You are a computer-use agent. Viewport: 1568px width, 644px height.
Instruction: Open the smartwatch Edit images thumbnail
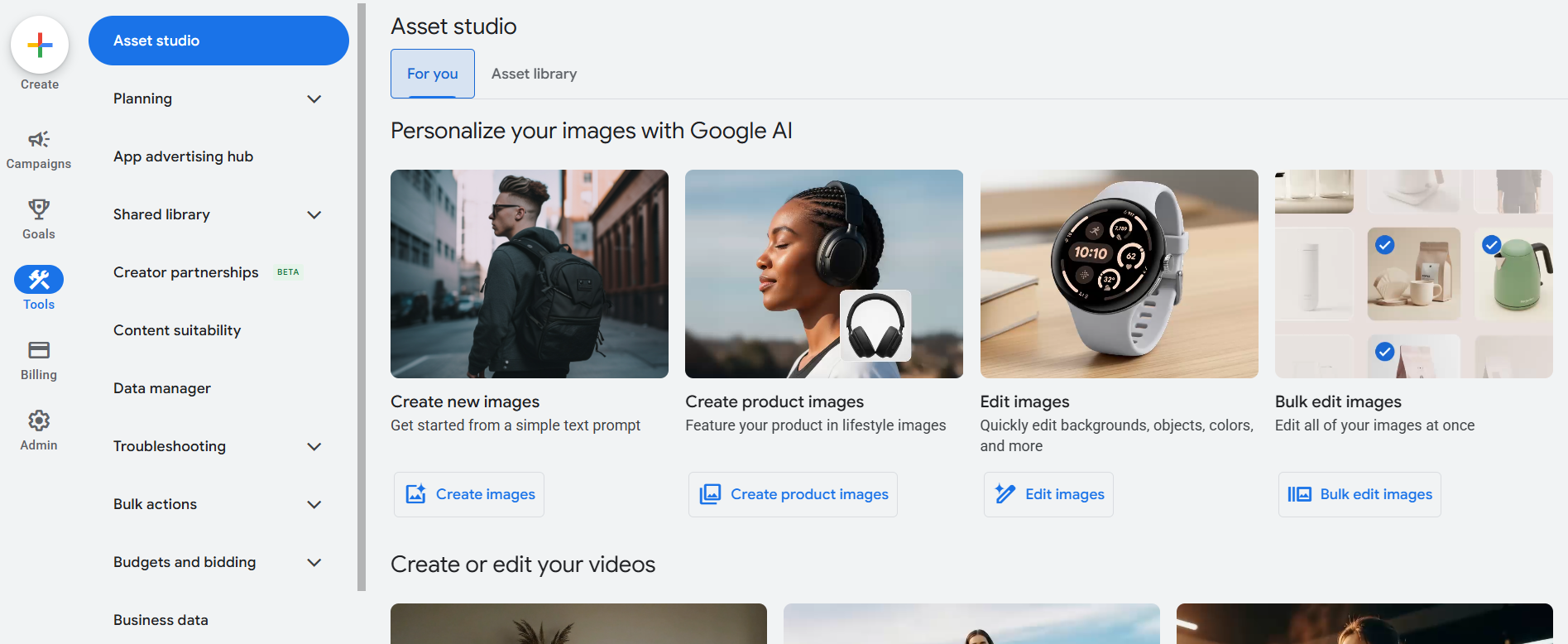(1119, 274)
